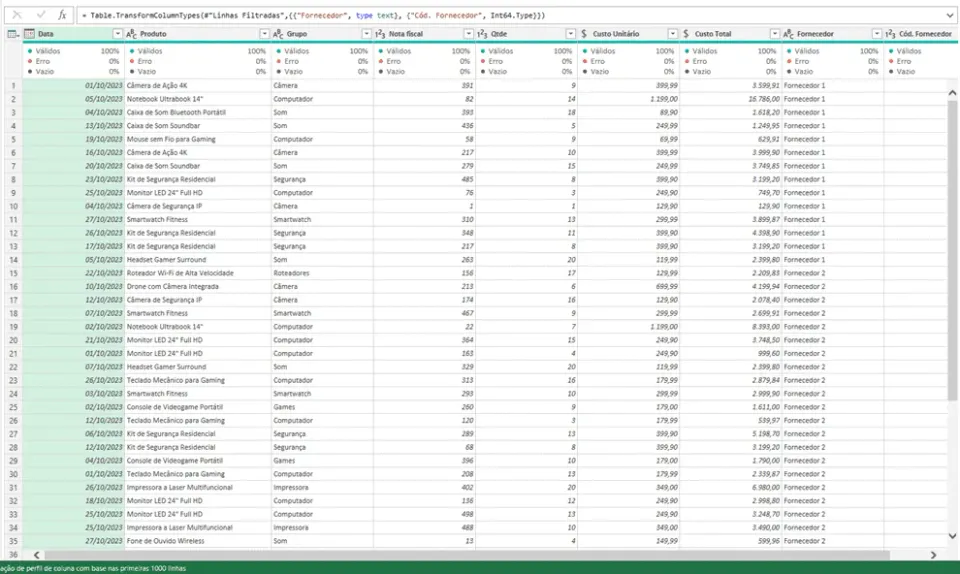The height and width of the screenshot is (574, 960).
Task: Click the vertical scrollbar up arrow
Action: click(x=952, y=93)
